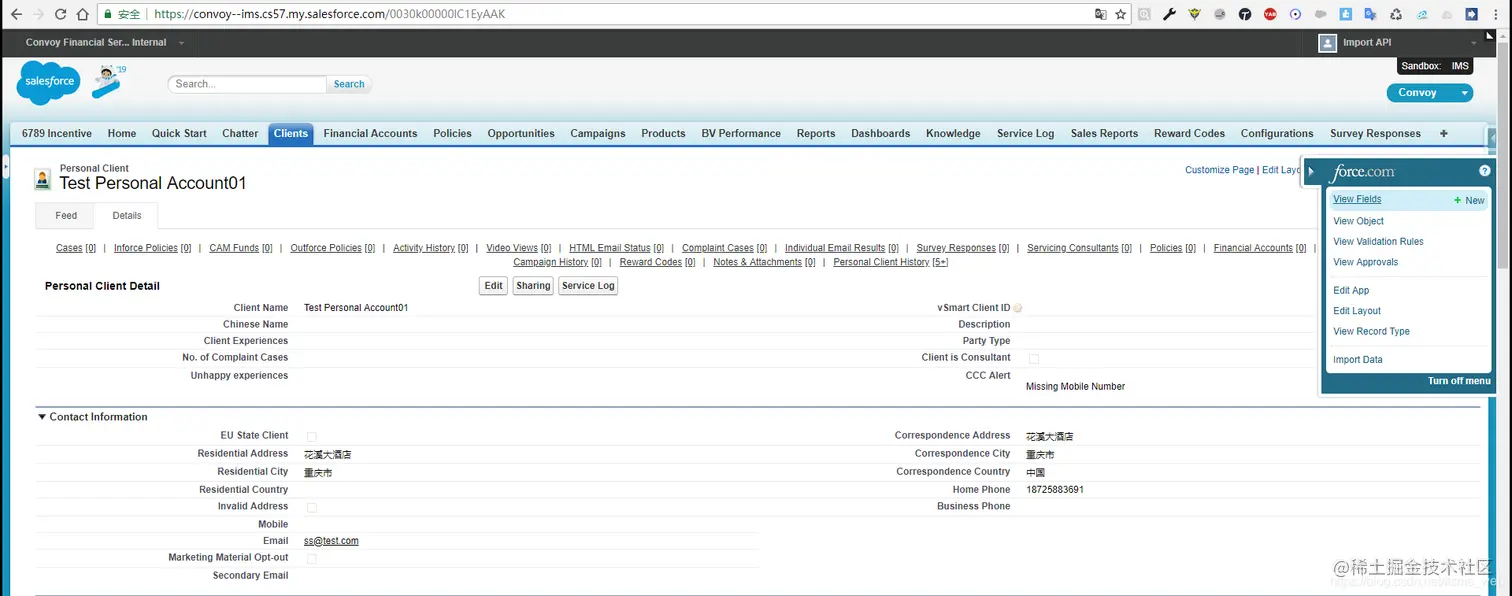This screenshot has width=1512, height=596.
Task: Open the Clients tab
Action: pyautogui.click(x=291, y=134)
